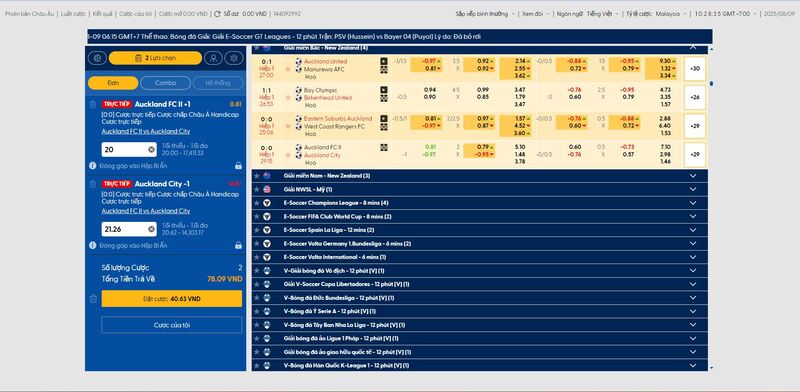Select the Hệ thống bet type tab

point(218,83)
